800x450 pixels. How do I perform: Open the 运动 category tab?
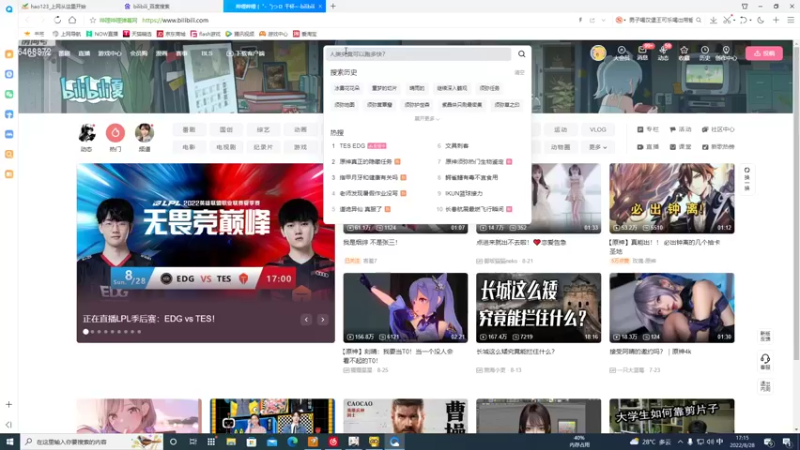pos(560,130)
